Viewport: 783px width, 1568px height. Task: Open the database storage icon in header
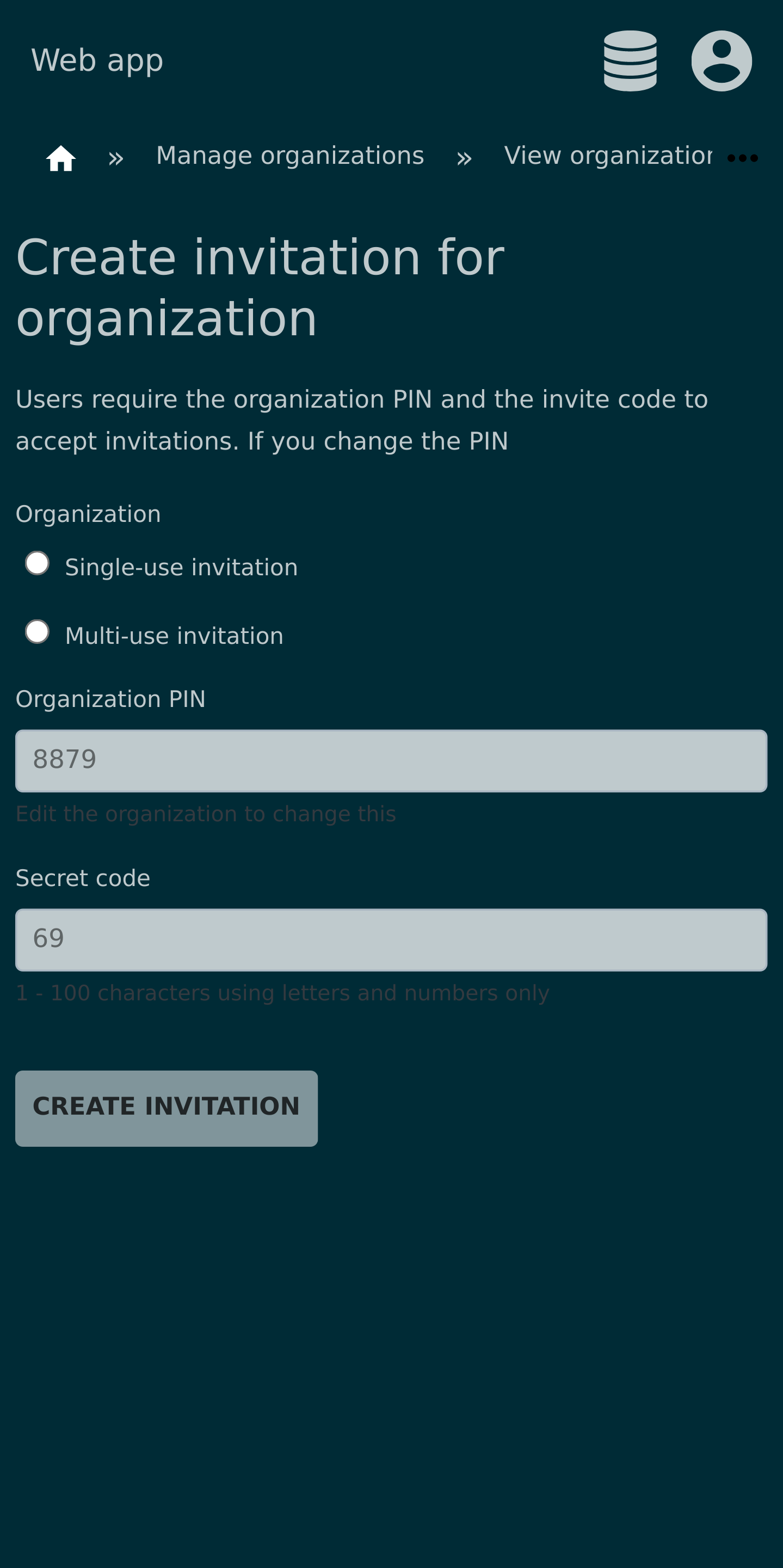[x=630, y=61]
